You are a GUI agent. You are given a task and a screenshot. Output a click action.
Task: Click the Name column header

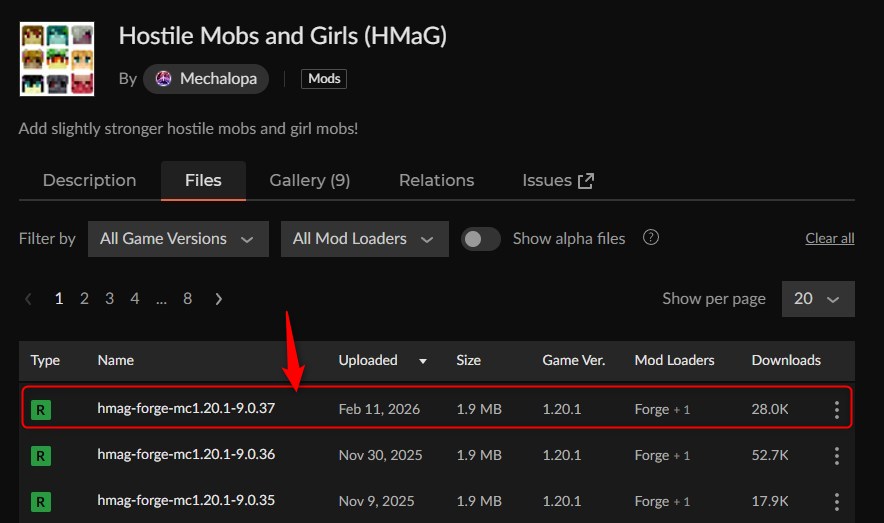[x=116, y=360]
